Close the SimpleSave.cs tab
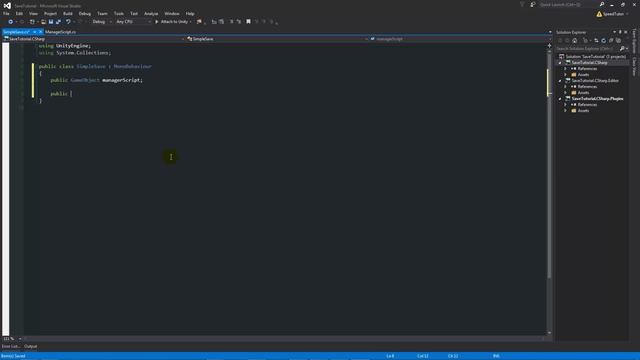 coord(40,32)
